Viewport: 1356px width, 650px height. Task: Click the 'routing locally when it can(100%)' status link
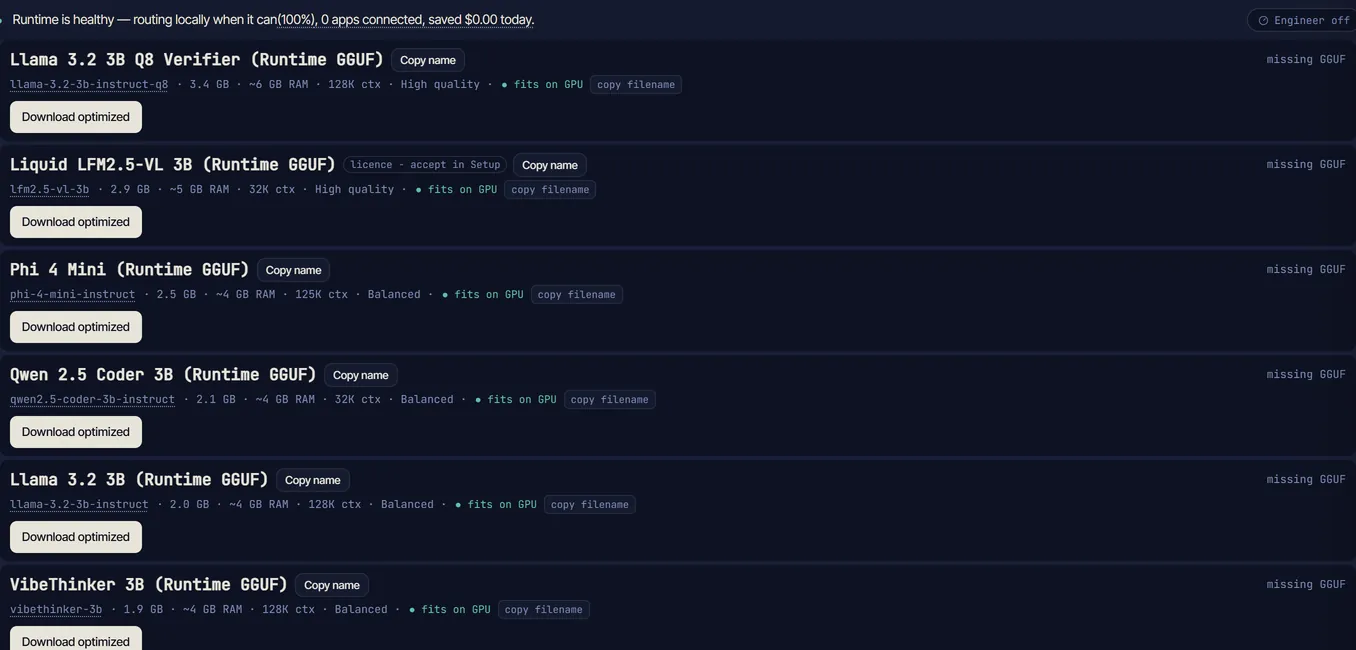225,20
